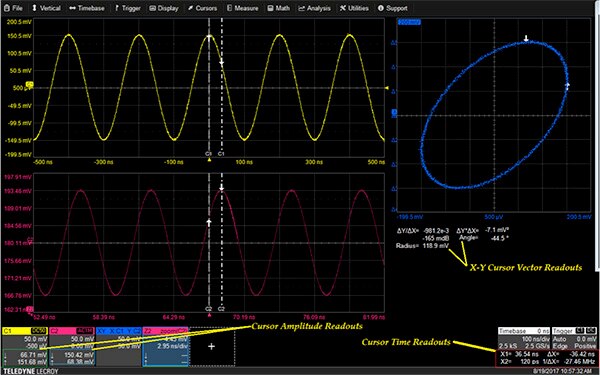Click the Radius= 118.9 mV readout
This screenshot has width=600, height=375.
(422, 246)
